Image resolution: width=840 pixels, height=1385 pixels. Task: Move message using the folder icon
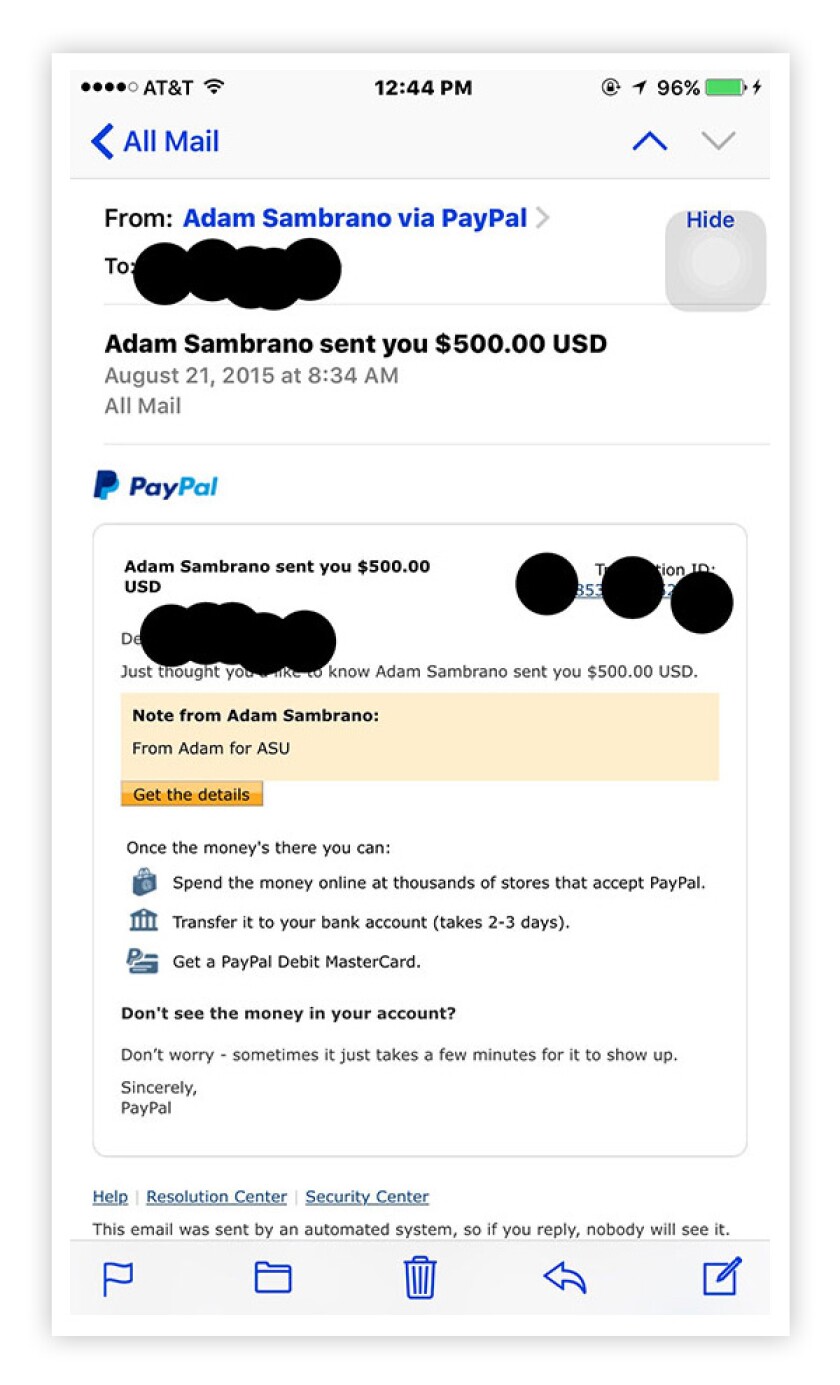point(272,1277)
